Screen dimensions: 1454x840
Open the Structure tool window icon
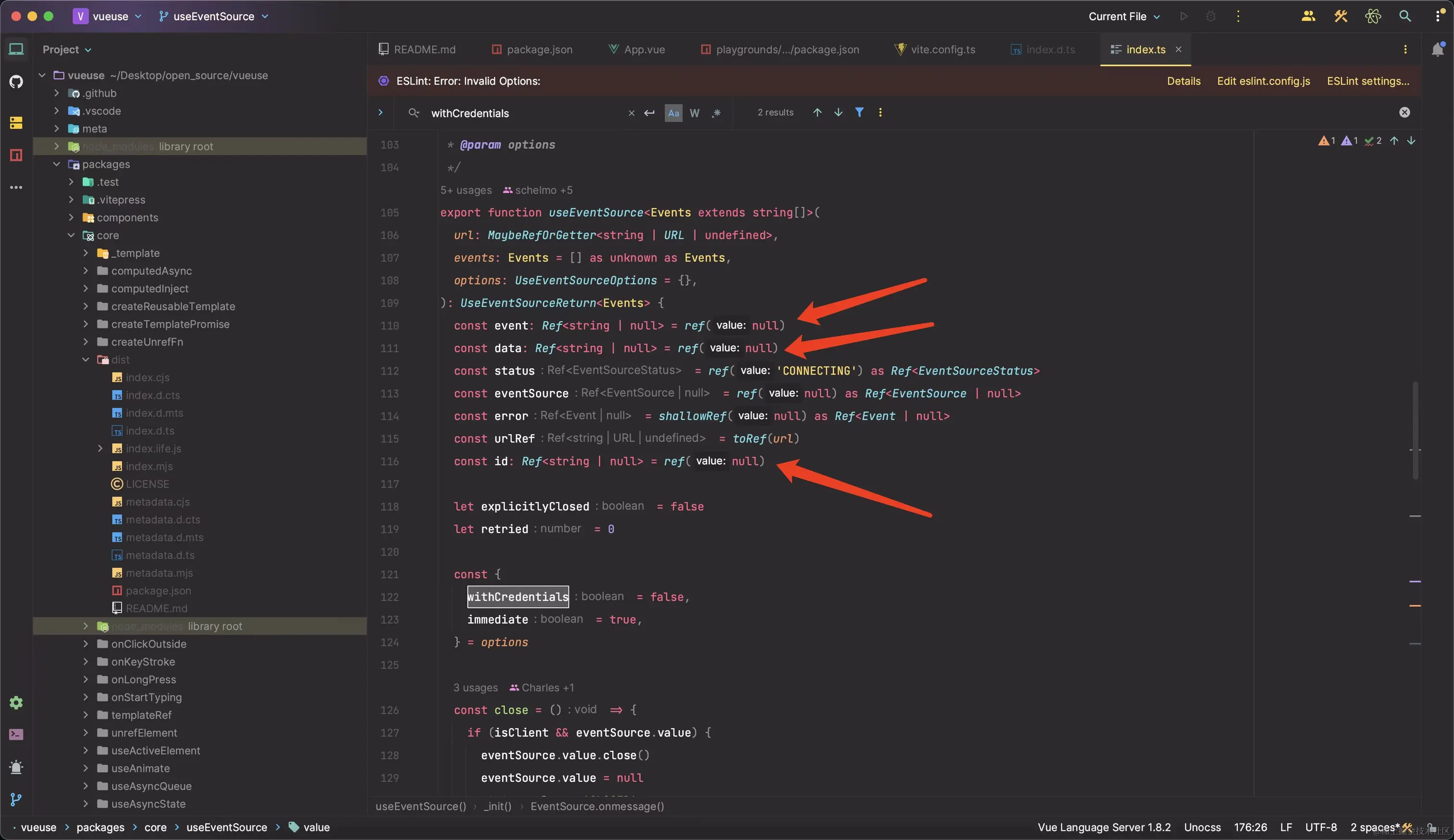(16, 122)
